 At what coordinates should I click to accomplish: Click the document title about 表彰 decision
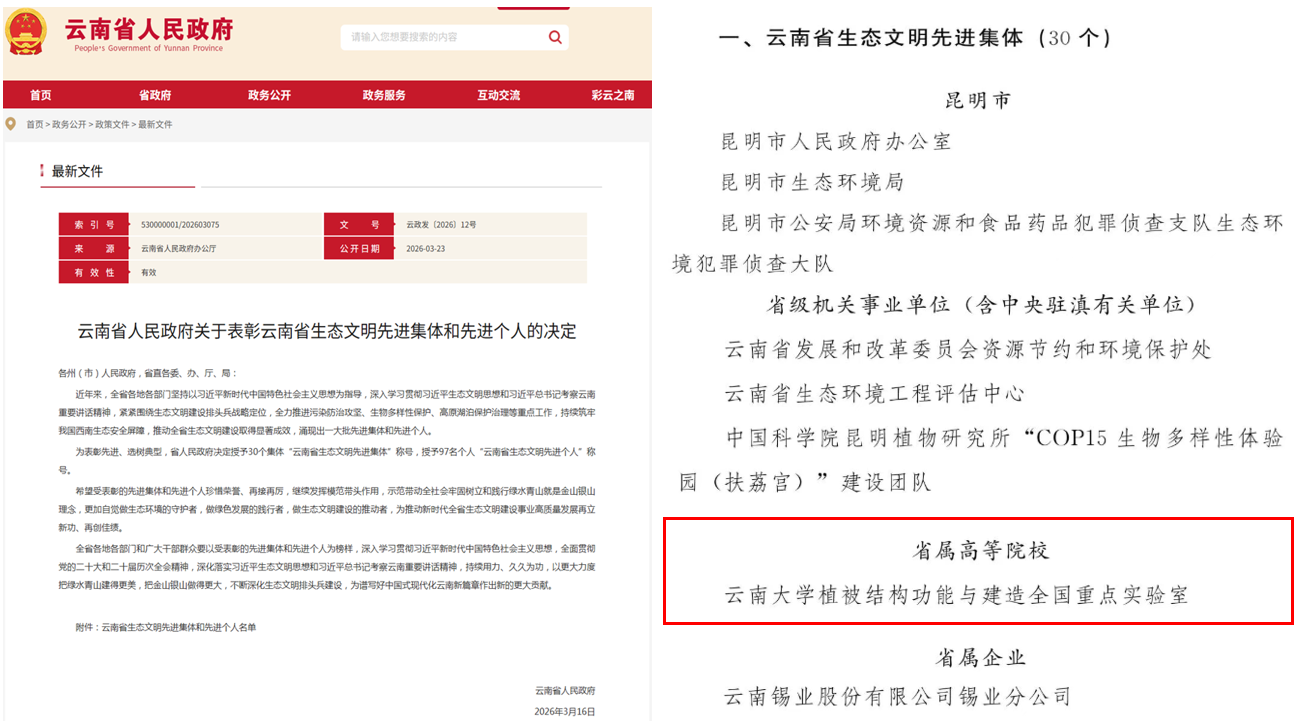click(327, 331)
